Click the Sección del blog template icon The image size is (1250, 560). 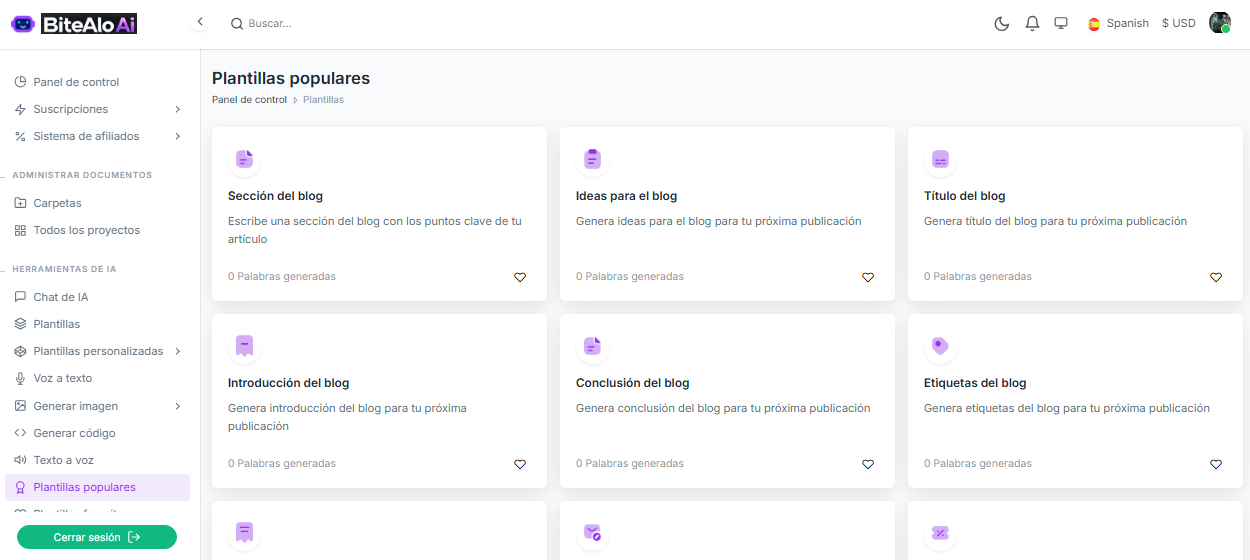[244, 159]
